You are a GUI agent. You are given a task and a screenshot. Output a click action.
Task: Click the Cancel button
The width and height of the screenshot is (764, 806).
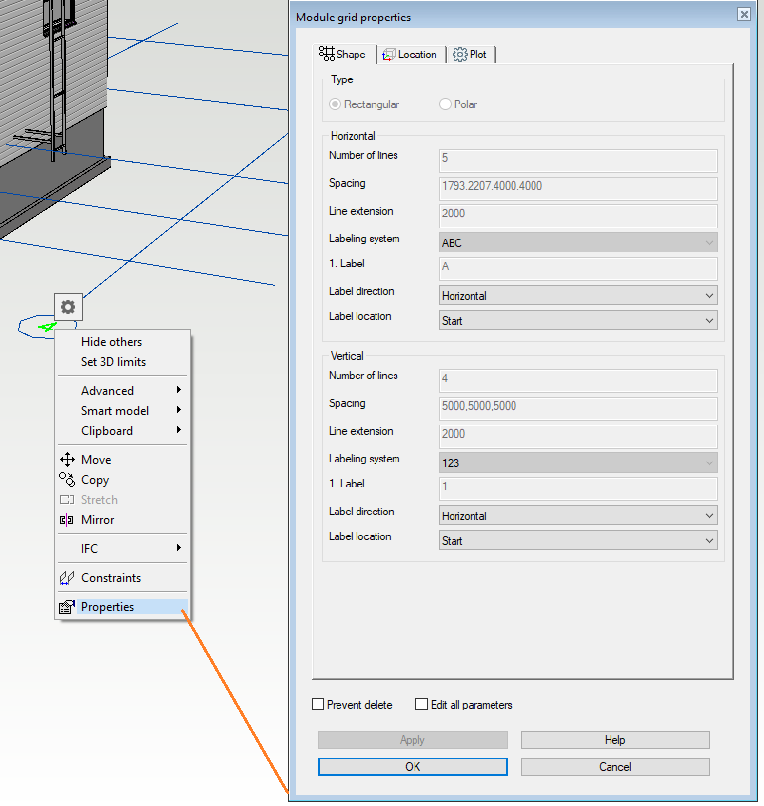(615, 767)
